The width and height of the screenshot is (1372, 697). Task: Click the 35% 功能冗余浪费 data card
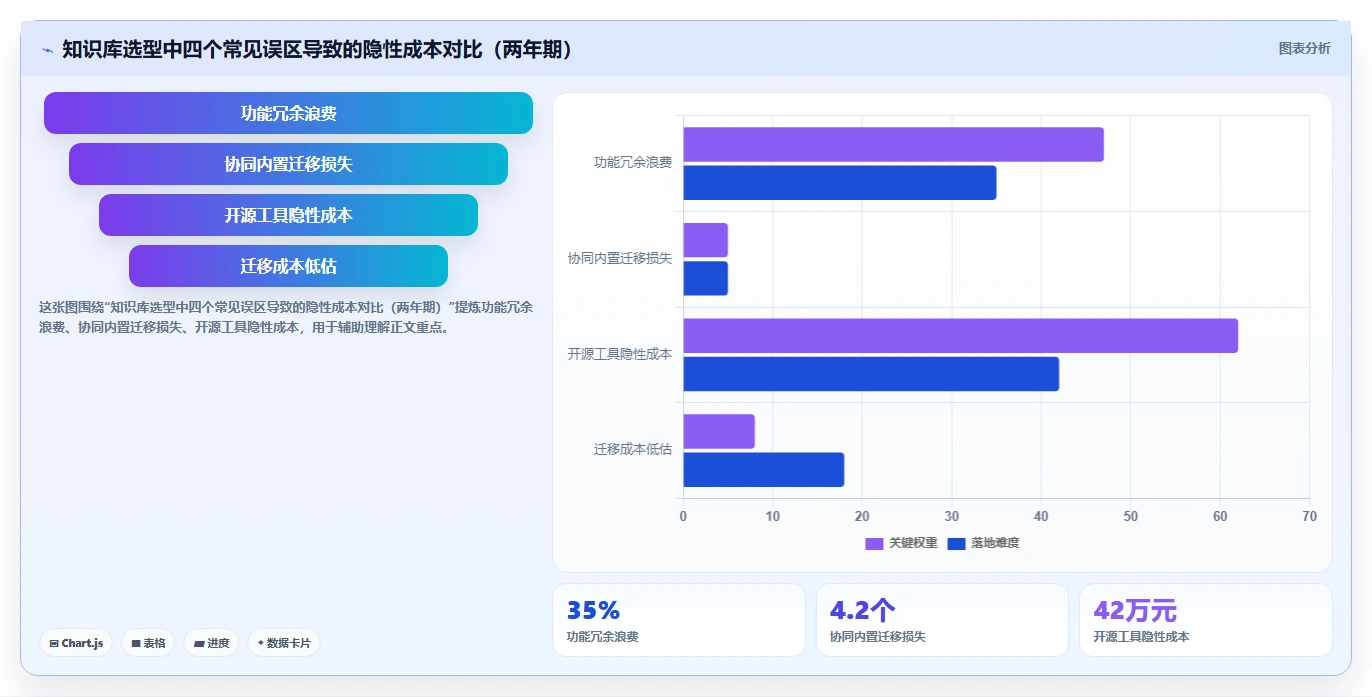pos(679,620)
